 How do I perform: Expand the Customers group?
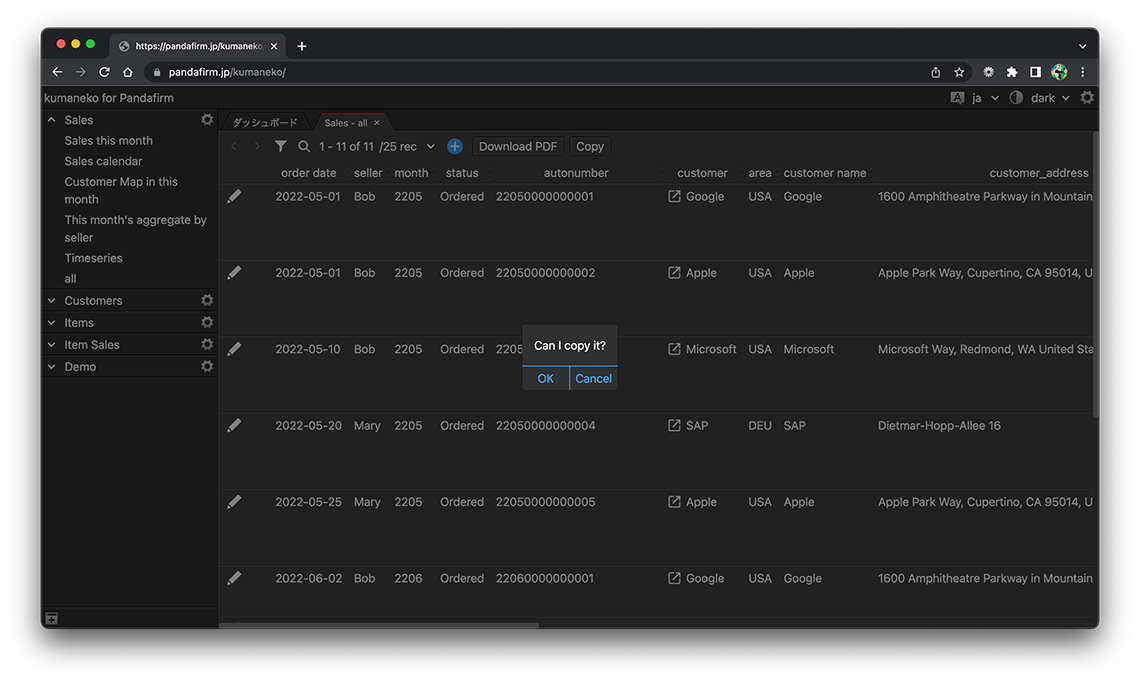(52, 300)
